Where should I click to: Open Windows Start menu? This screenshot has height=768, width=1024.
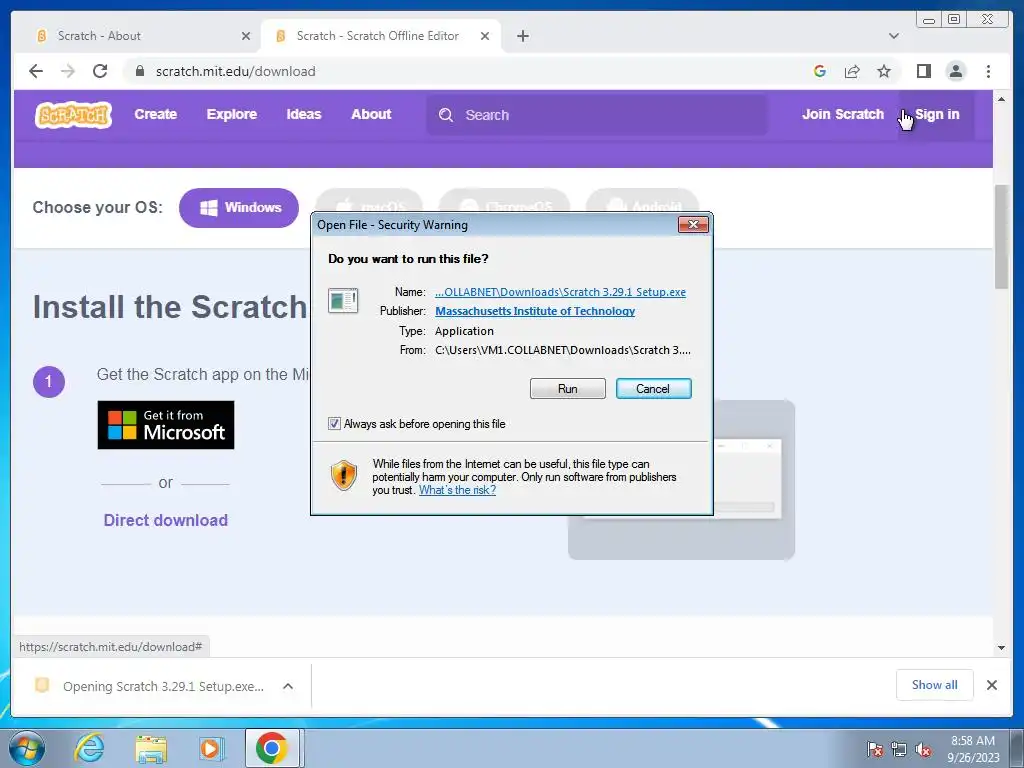(x=26, y=748)
